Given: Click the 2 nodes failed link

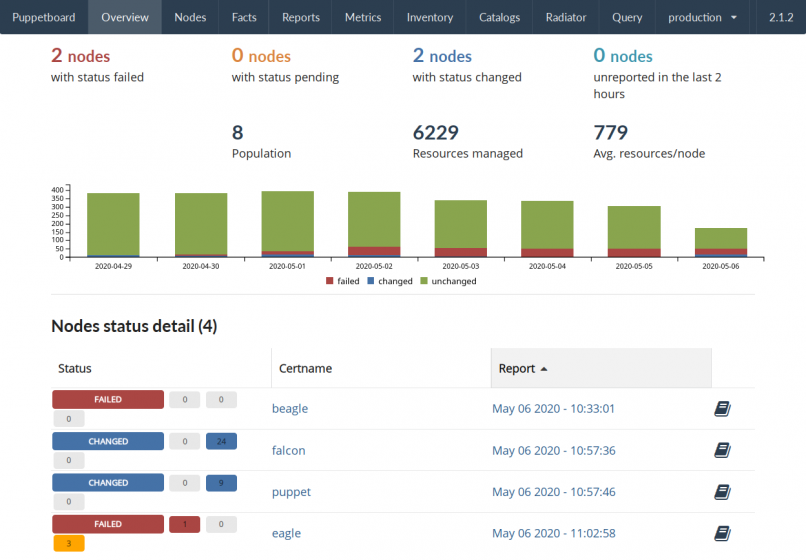Looking at the screenshot, I should 81,57.
